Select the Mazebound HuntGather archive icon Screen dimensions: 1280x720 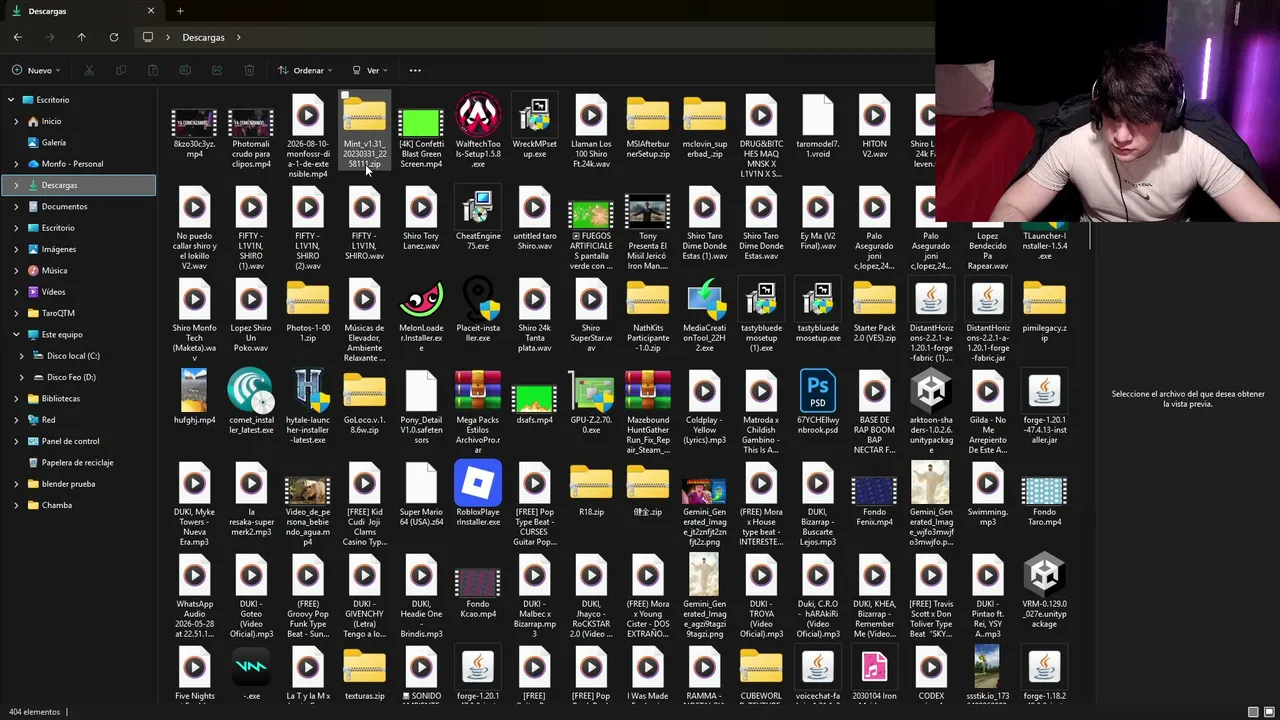(648, 391)
